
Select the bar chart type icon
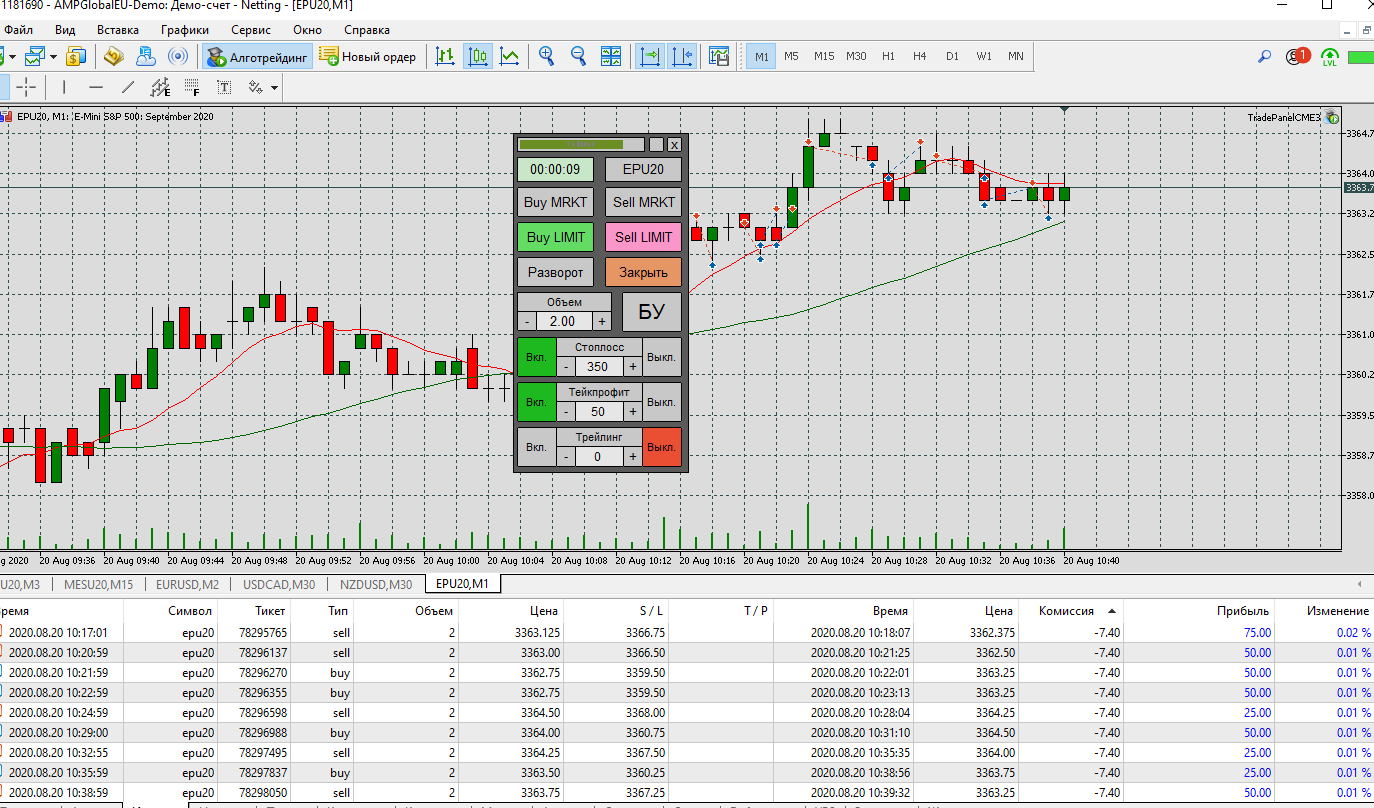click(x=446, y=57)
